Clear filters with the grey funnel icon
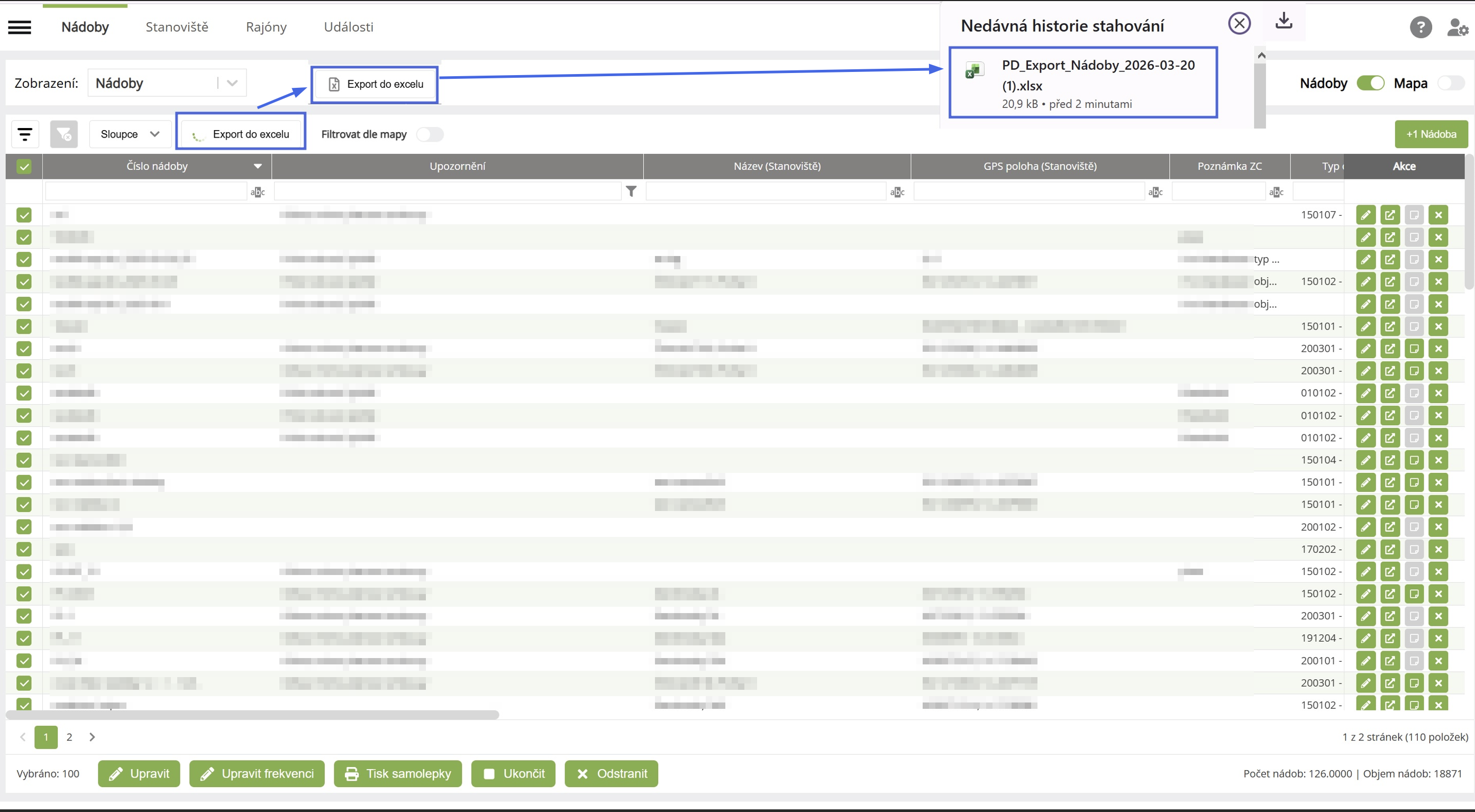 (63, 134)
